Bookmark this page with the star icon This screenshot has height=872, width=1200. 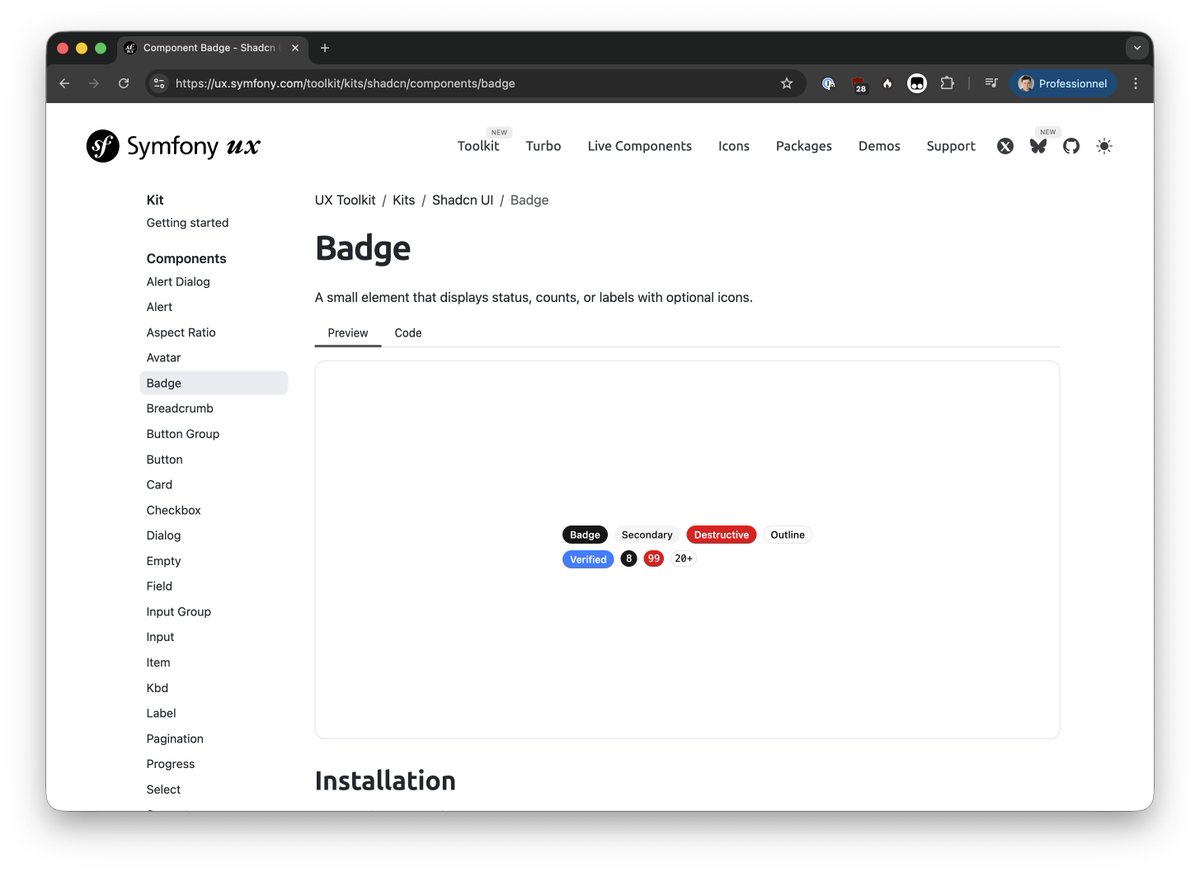pyautogui.click(x=787, y=84)
